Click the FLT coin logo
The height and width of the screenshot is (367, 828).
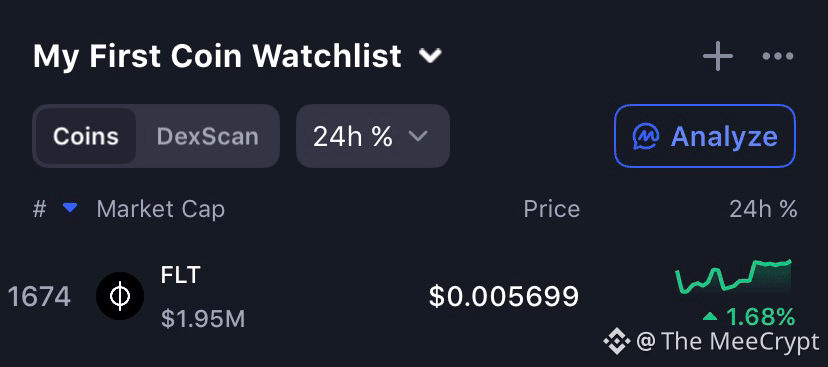click(120, 296)
